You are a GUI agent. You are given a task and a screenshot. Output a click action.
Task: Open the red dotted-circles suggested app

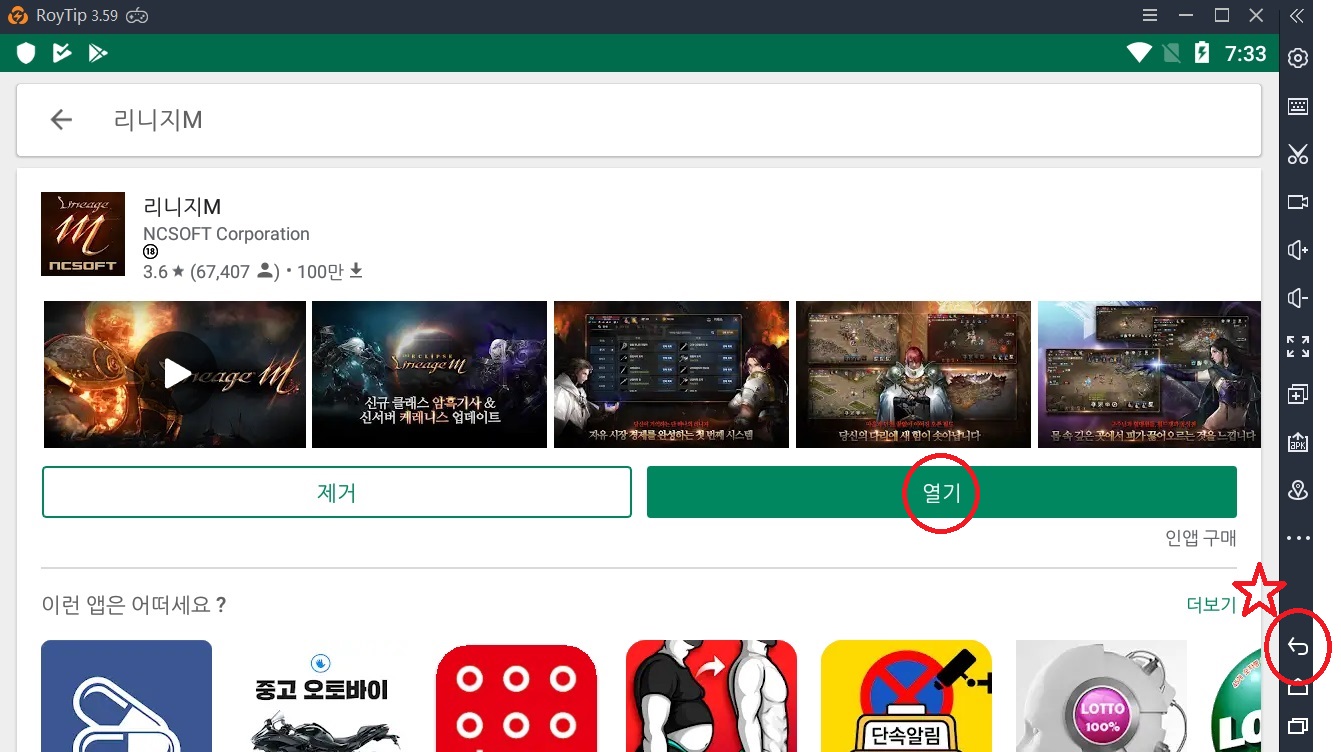coord(516,696)
